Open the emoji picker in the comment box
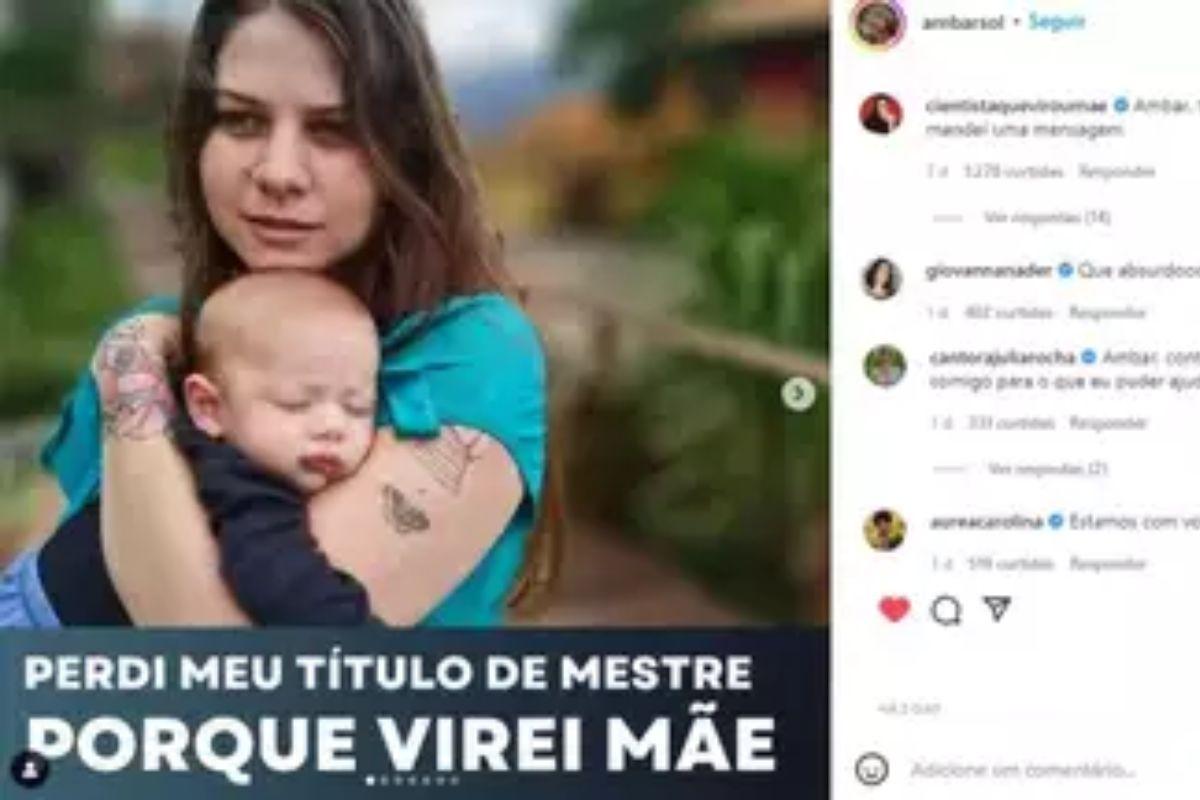Image resolution: width=1200 pixels, height=800 pixels. coord(872,769)
